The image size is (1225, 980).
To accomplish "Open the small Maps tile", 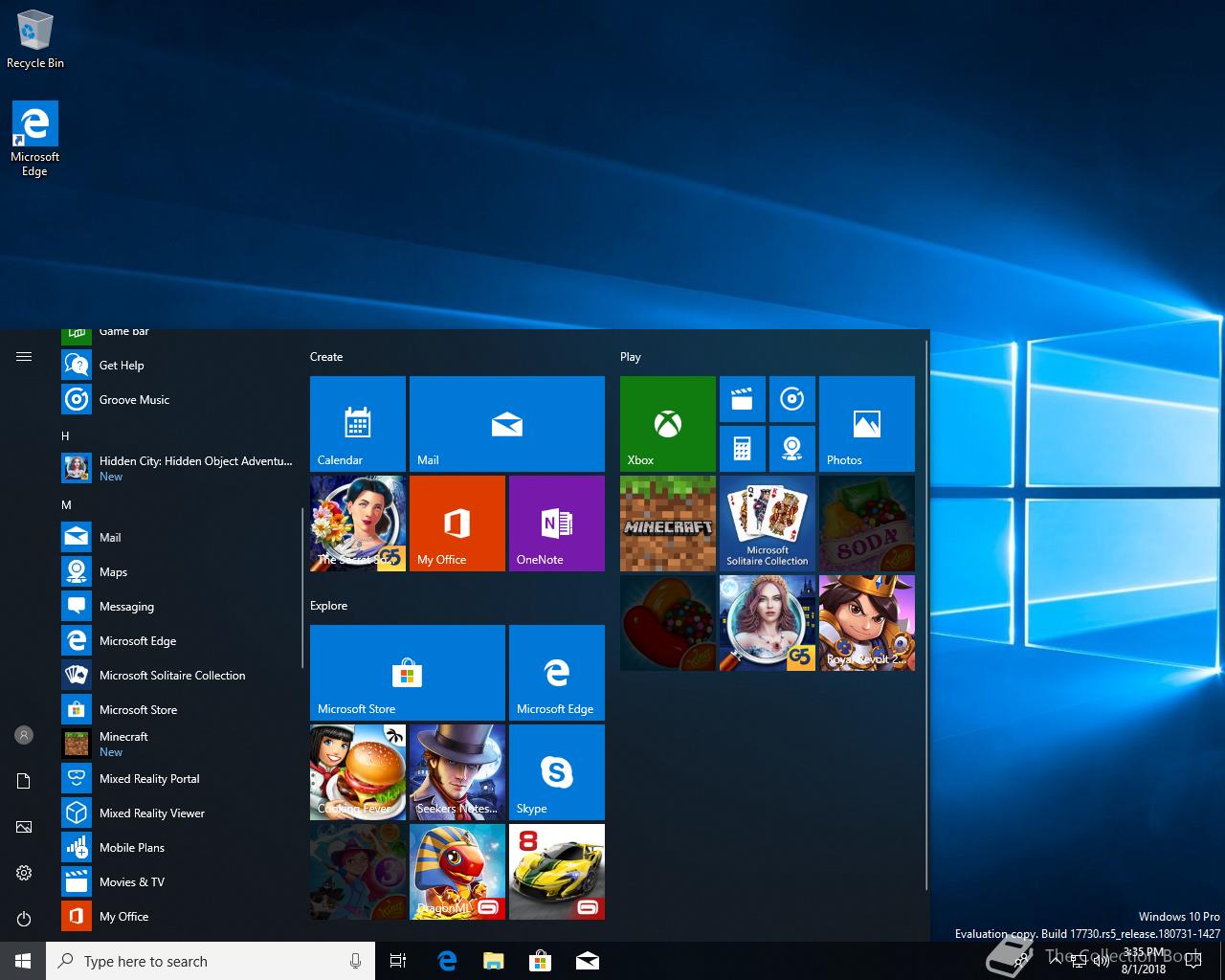I will tap(792, 449).
